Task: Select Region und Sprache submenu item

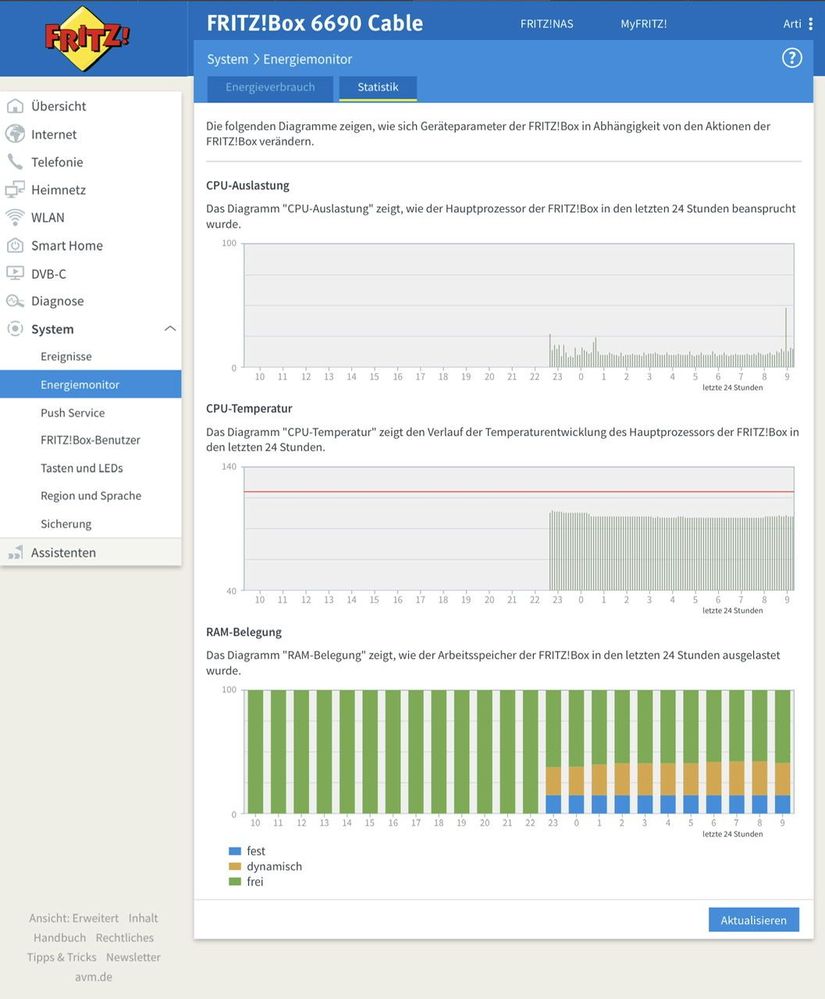Action: (90, 496)
